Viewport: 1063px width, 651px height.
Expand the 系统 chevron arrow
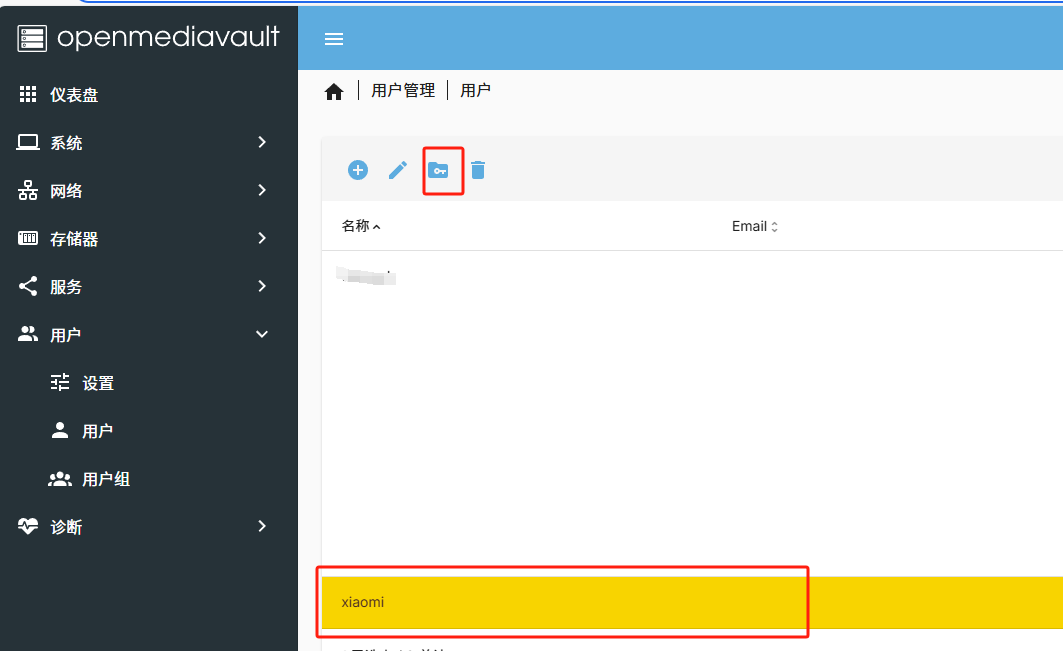point(262,142)
